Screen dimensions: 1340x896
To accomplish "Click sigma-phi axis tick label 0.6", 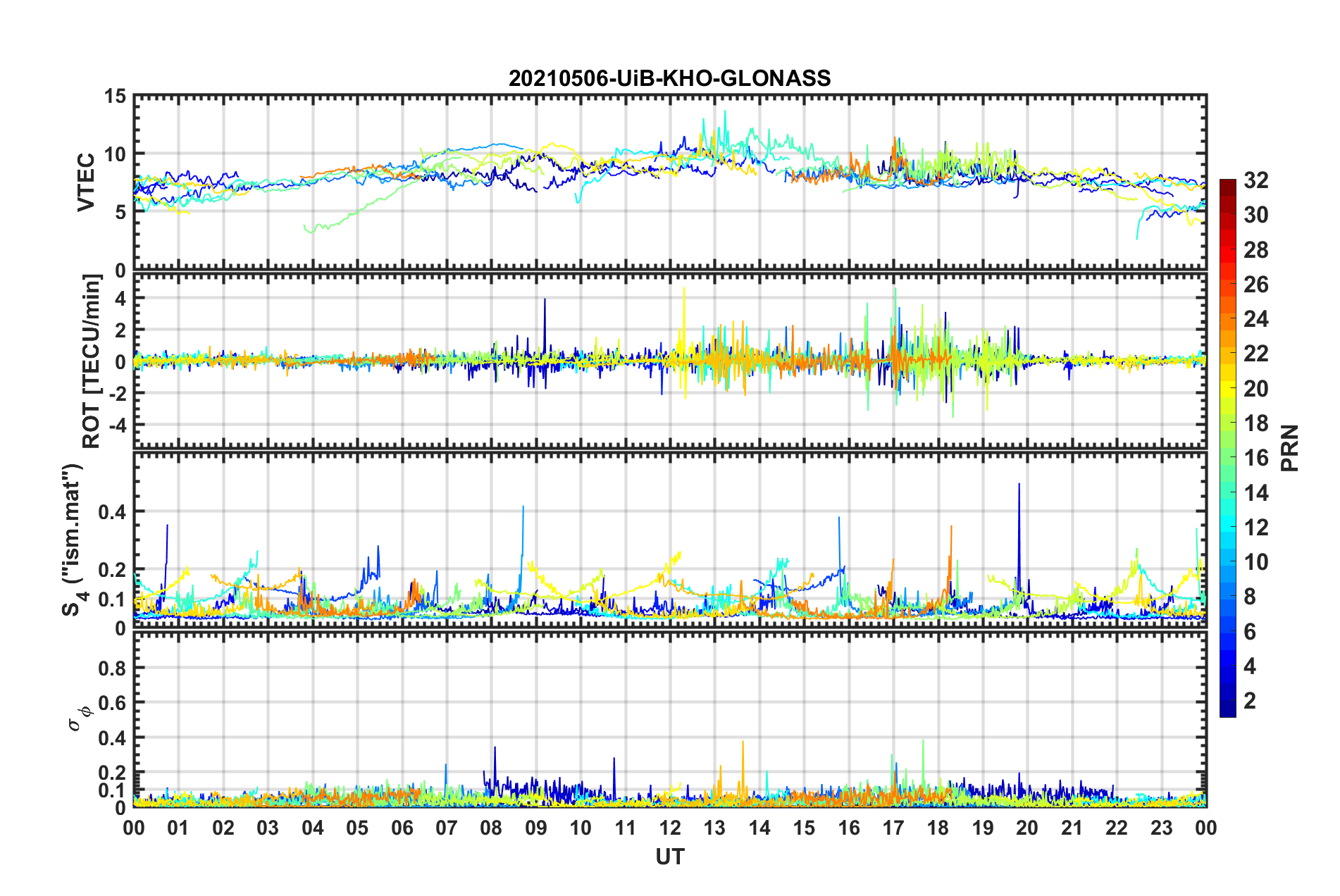I will pos(112,703).
